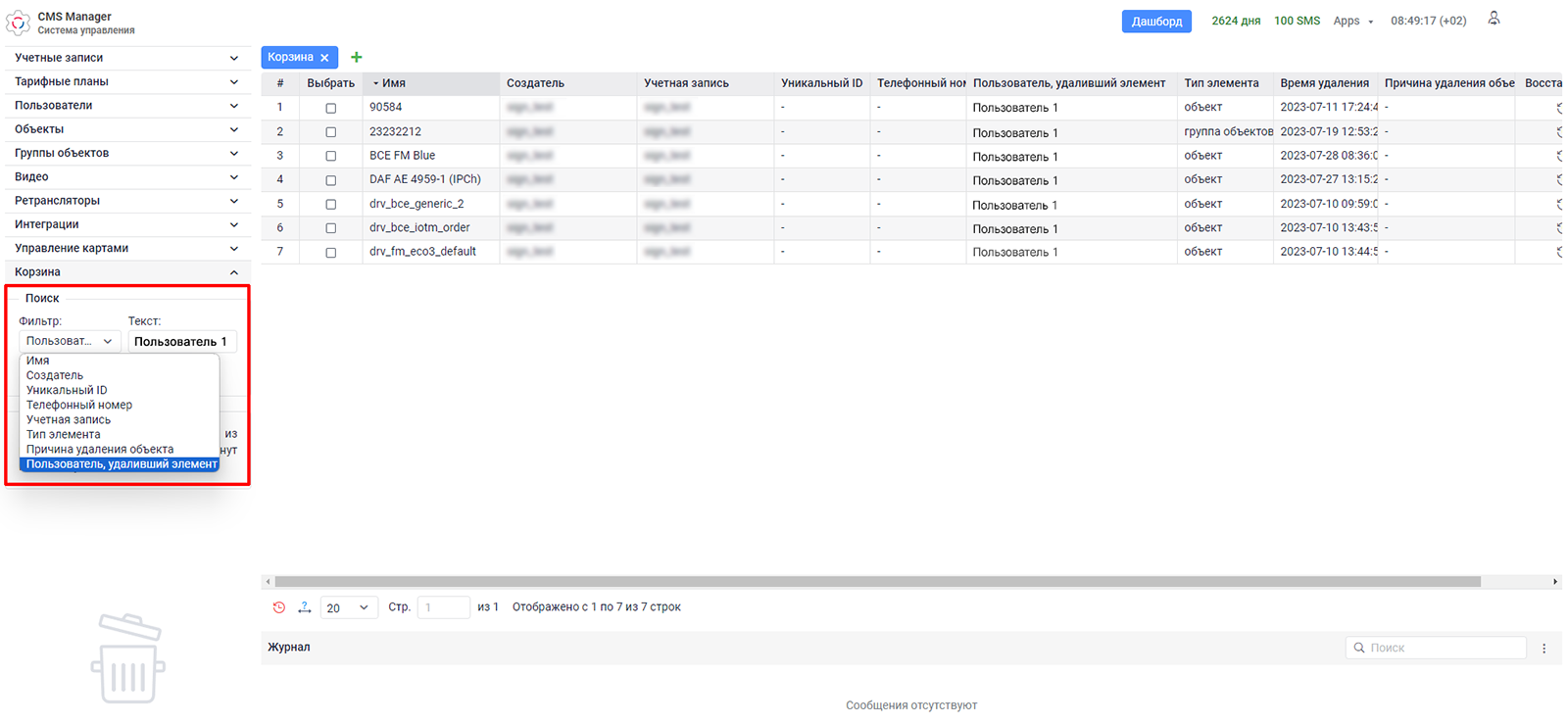Select Телефонный номер filter option
The image size is (1568, 724).
click(x=79, y=405)
